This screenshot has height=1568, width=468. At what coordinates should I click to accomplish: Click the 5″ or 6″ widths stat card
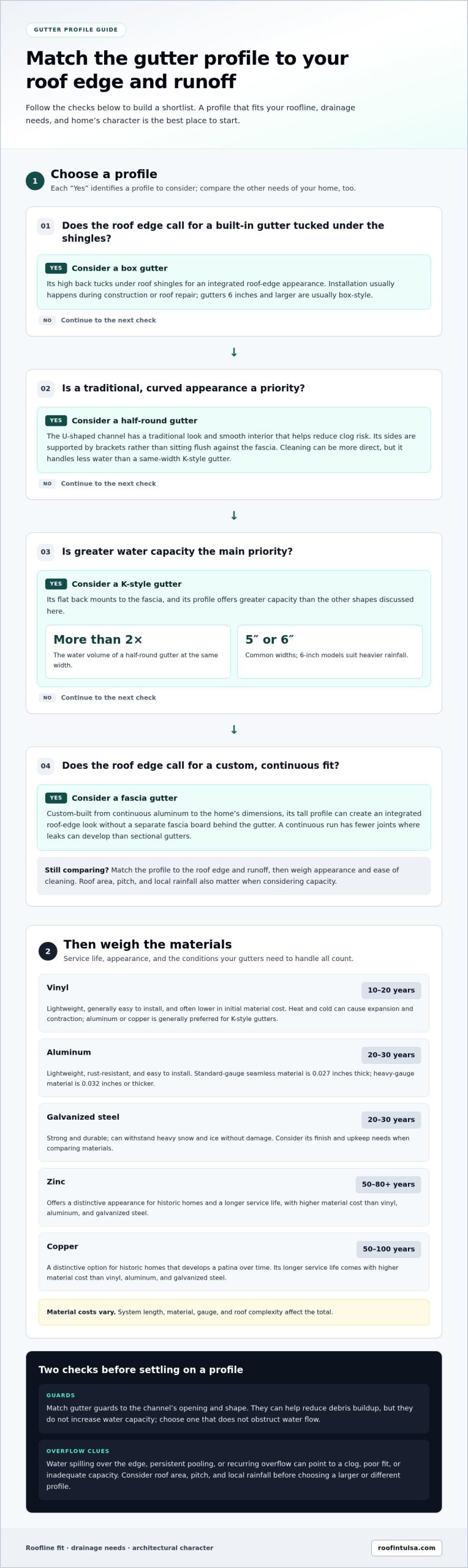(x=330, y=652)
